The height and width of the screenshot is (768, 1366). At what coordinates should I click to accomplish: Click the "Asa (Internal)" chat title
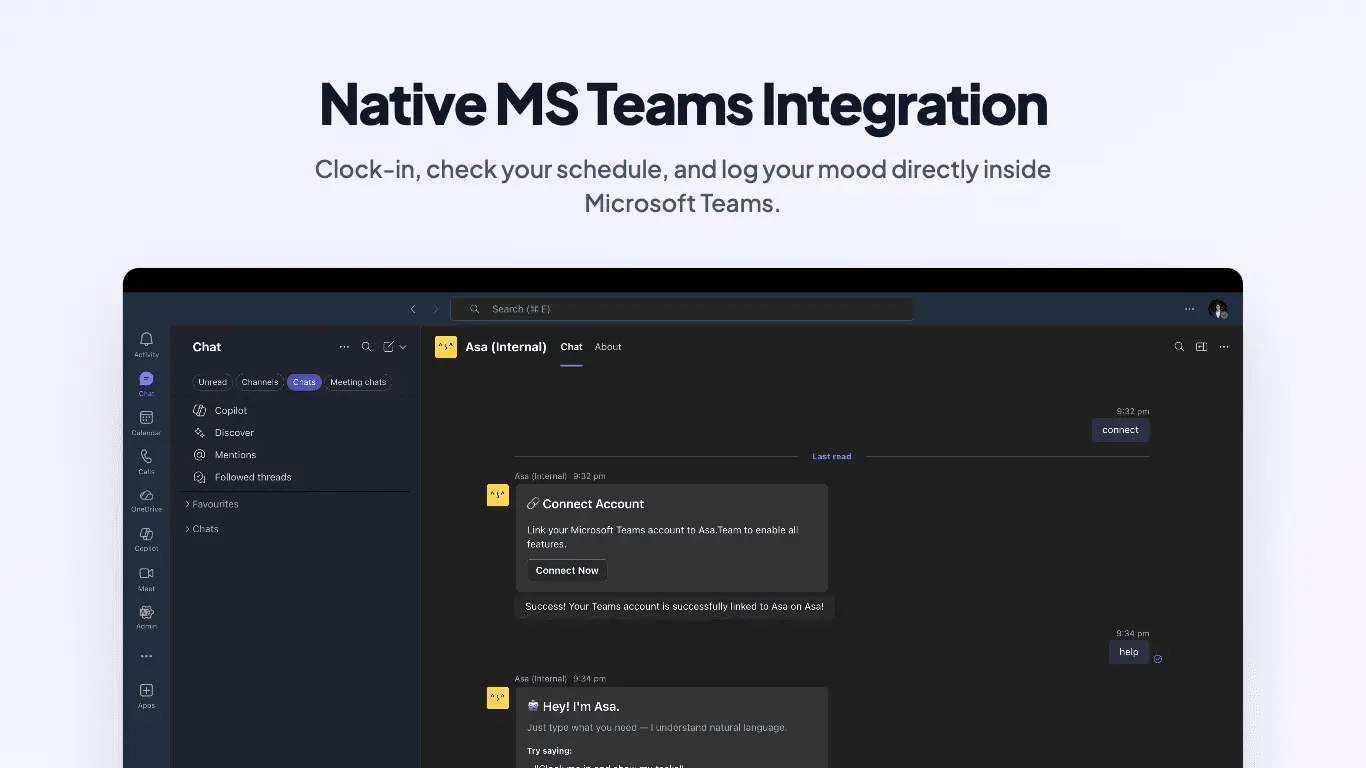click(506, 347)
